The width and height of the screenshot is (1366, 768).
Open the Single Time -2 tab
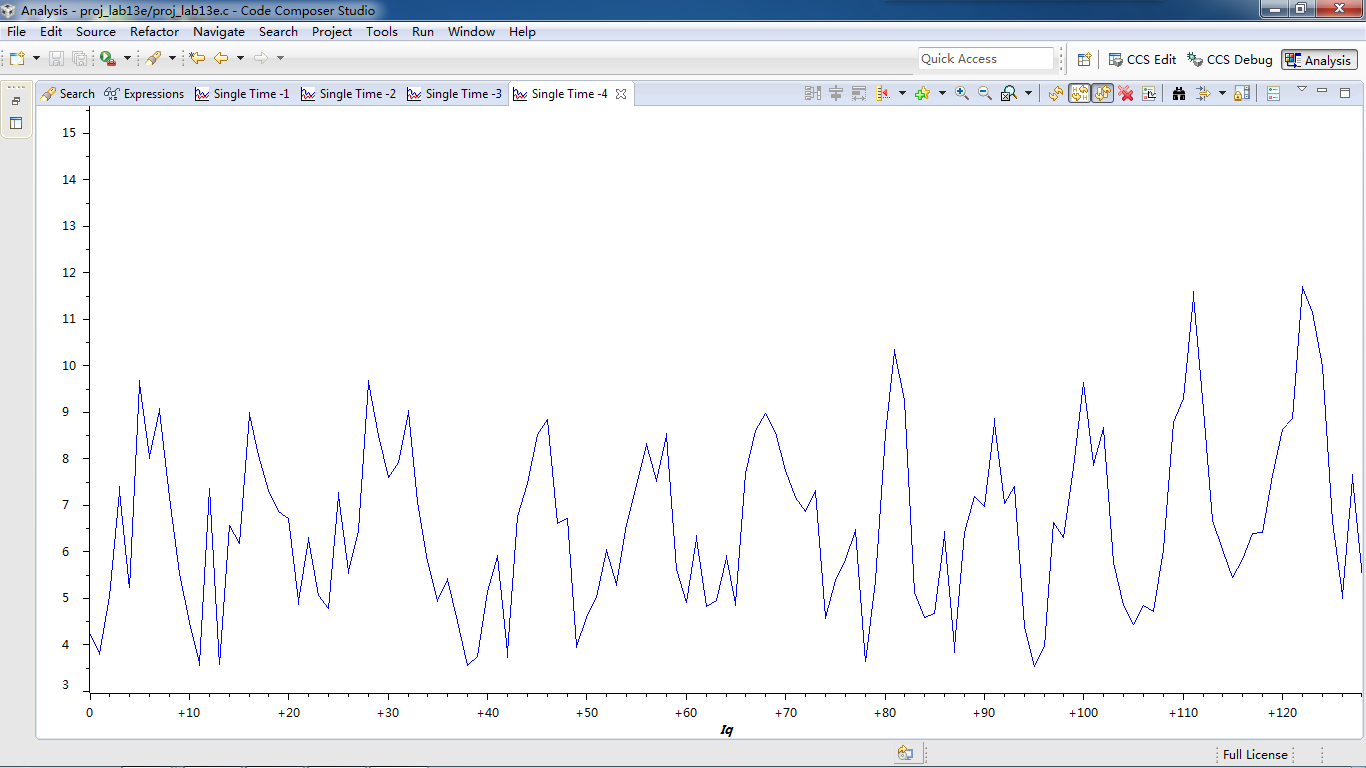click(348, 93)
